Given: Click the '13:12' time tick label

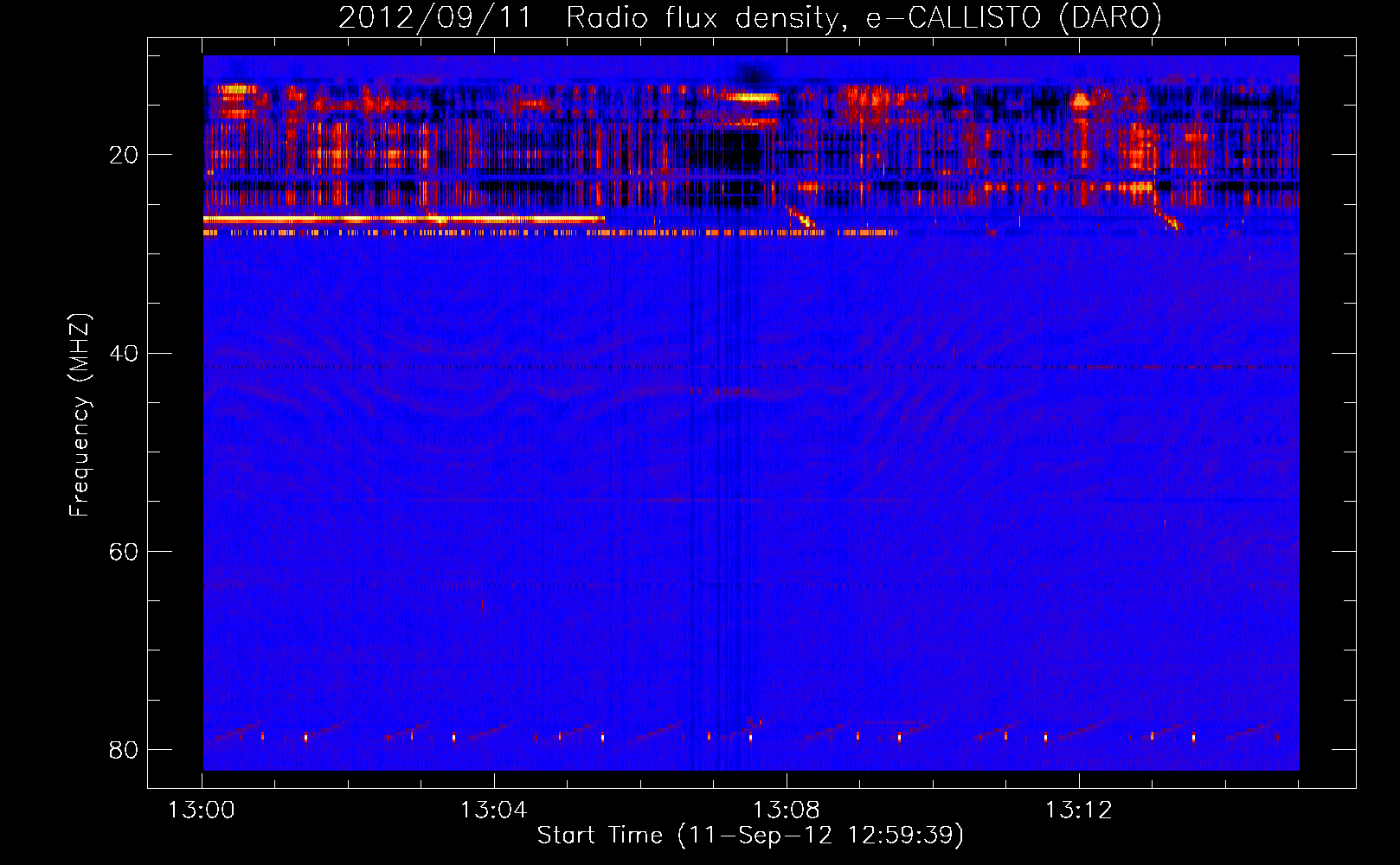Looking at the screenshot, I should 1078,811.
